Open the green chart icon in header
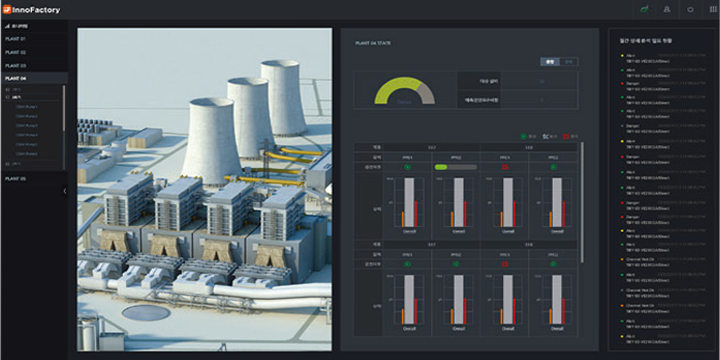The width and height of the screenshot is (720, 360). [x=644, y=9]
